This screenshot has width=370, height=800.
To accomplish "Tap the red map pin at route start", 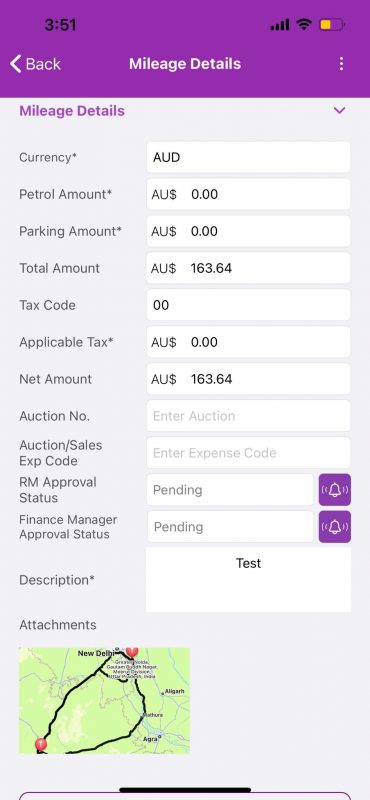I will 41,744.
